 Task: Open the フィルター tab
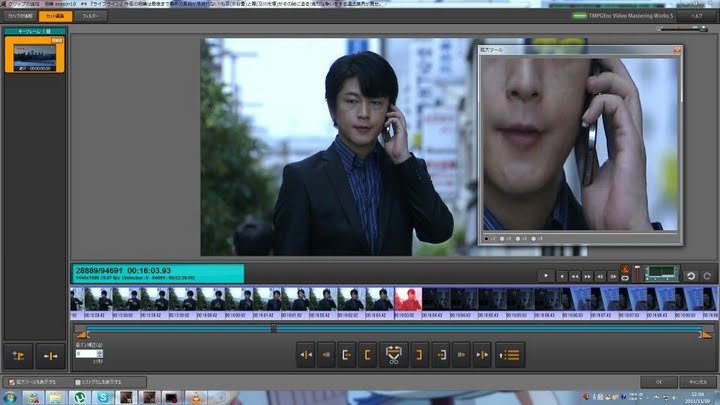[90, 16]
